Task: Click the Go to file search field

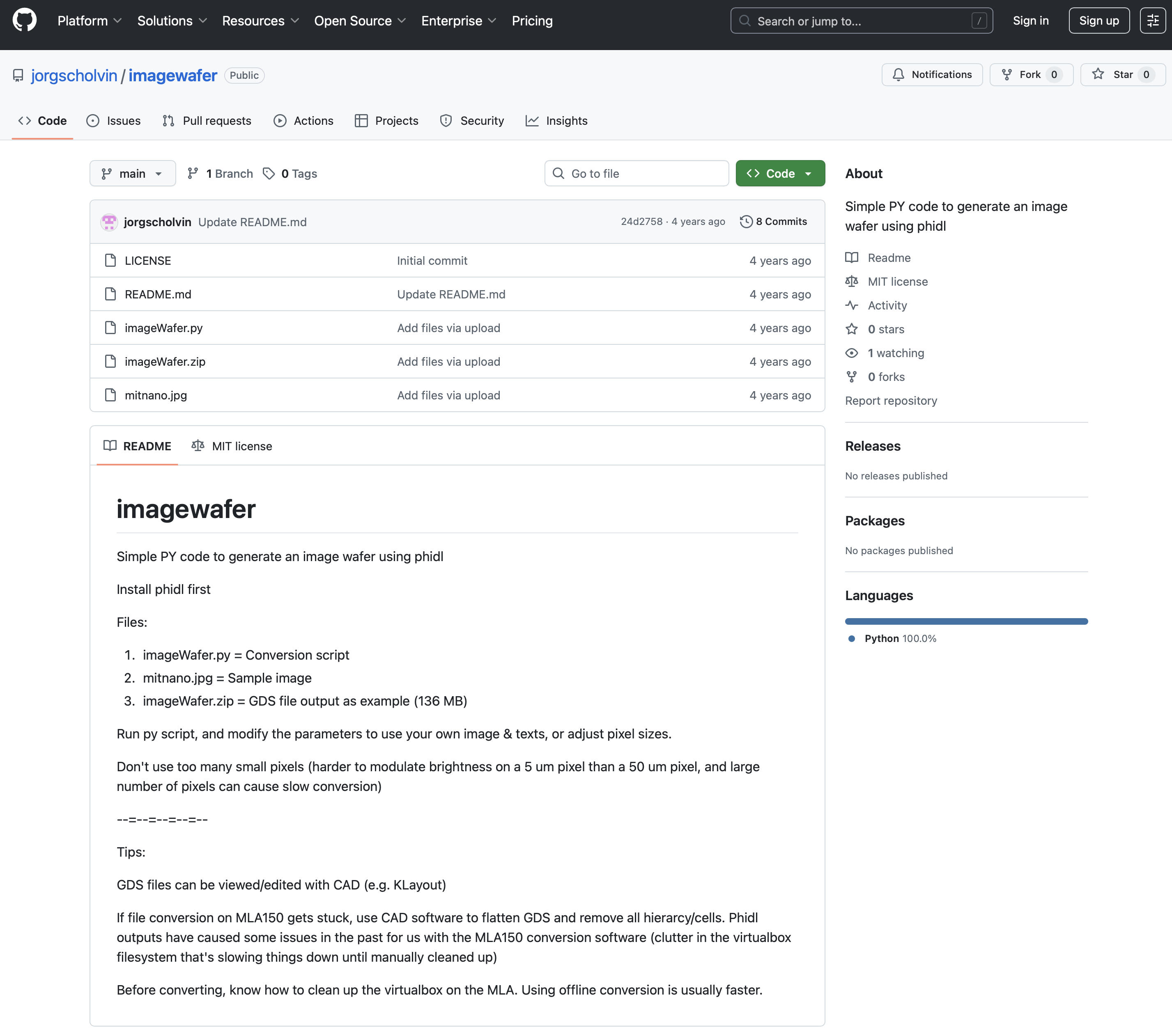Action: 637,174
